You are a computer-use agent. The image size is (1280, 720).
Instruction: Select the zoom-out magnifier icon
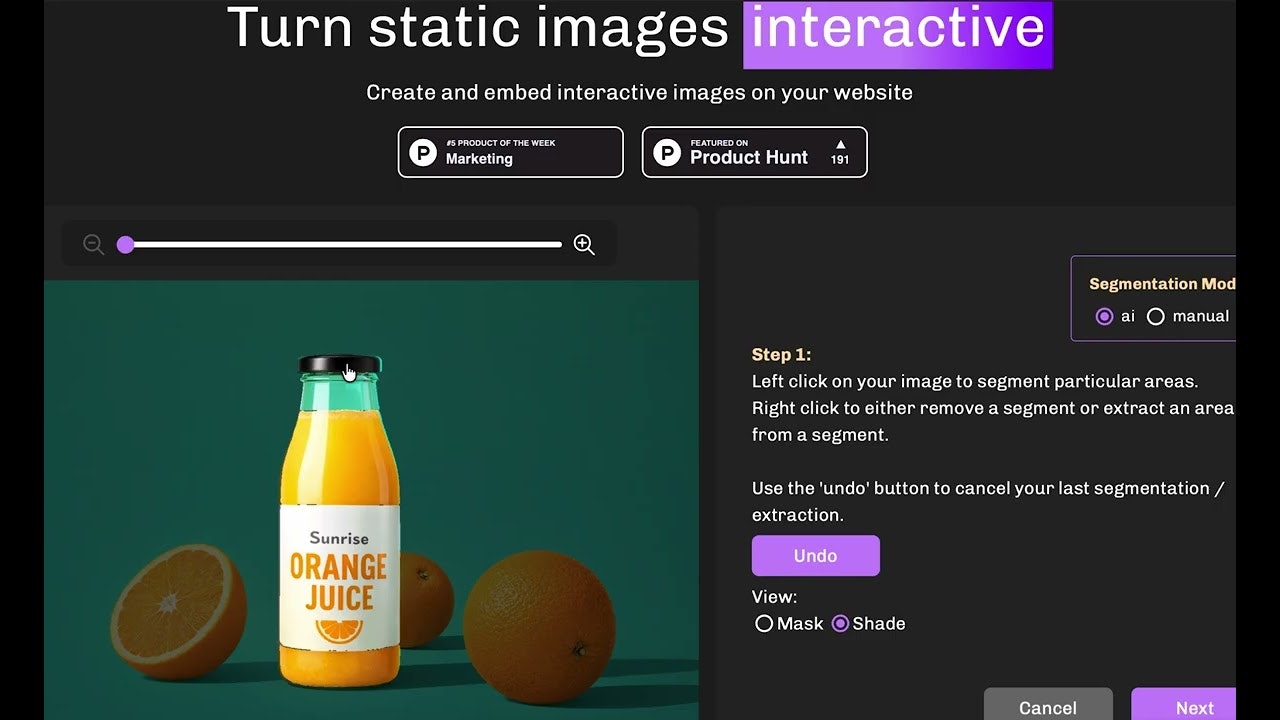pyautogui.click(x=93, y=244)
